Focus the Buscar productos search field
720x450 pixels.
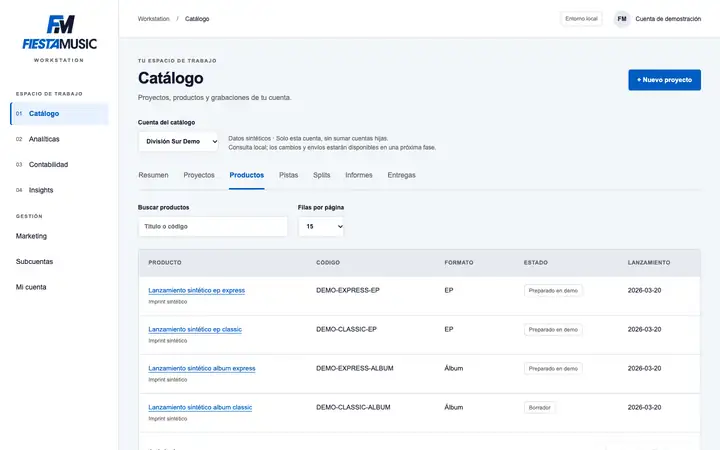coord(213,227)
